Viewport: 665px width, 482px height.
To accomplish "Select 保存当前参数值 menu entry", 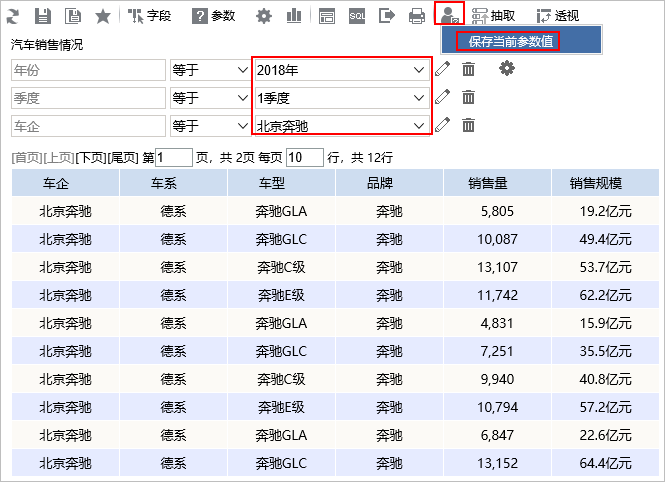I will [x=521, y=41].
